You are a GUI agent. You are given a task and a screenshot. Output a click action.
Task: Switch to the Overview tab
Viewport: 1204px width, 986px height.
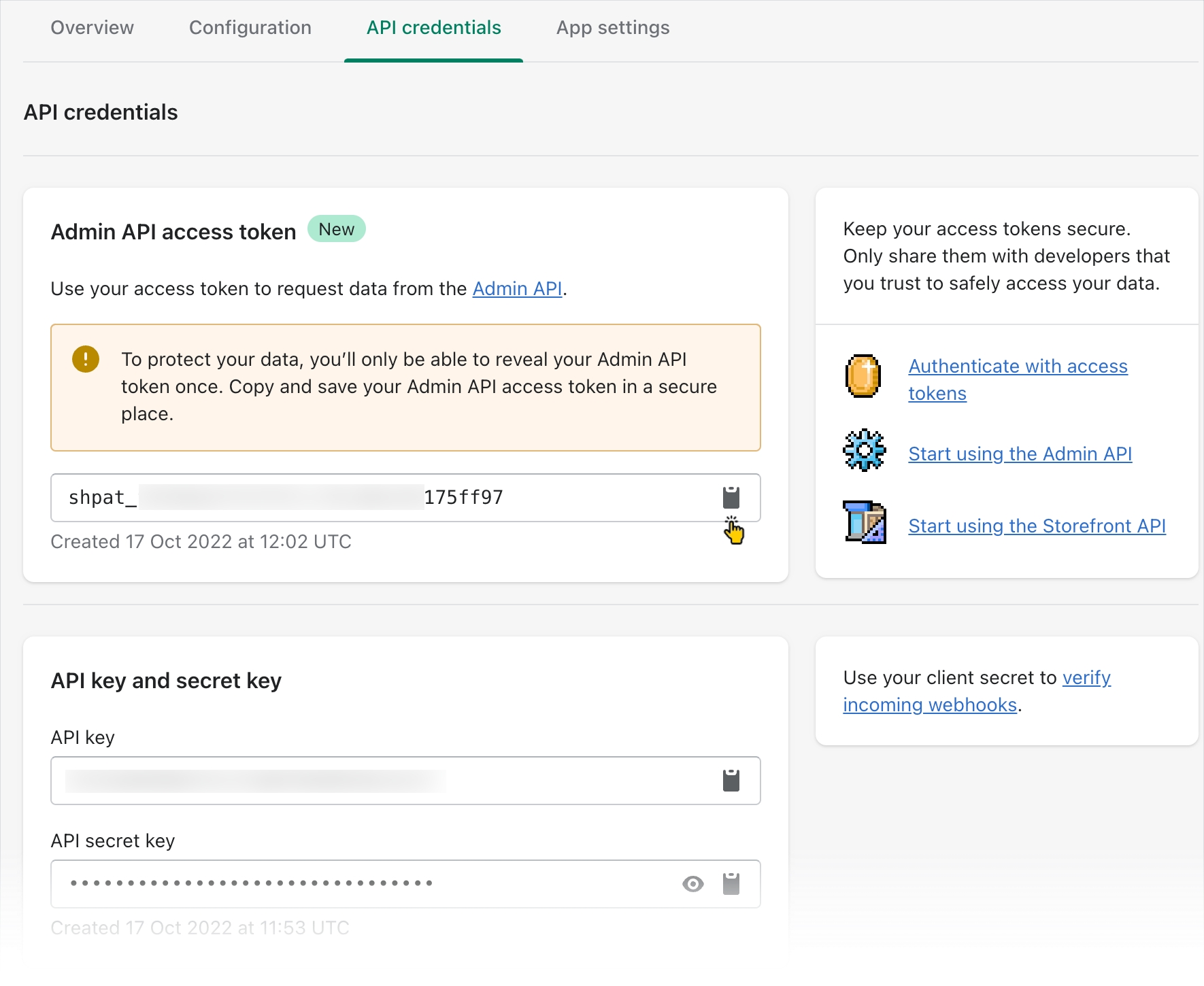coord(93,28)
